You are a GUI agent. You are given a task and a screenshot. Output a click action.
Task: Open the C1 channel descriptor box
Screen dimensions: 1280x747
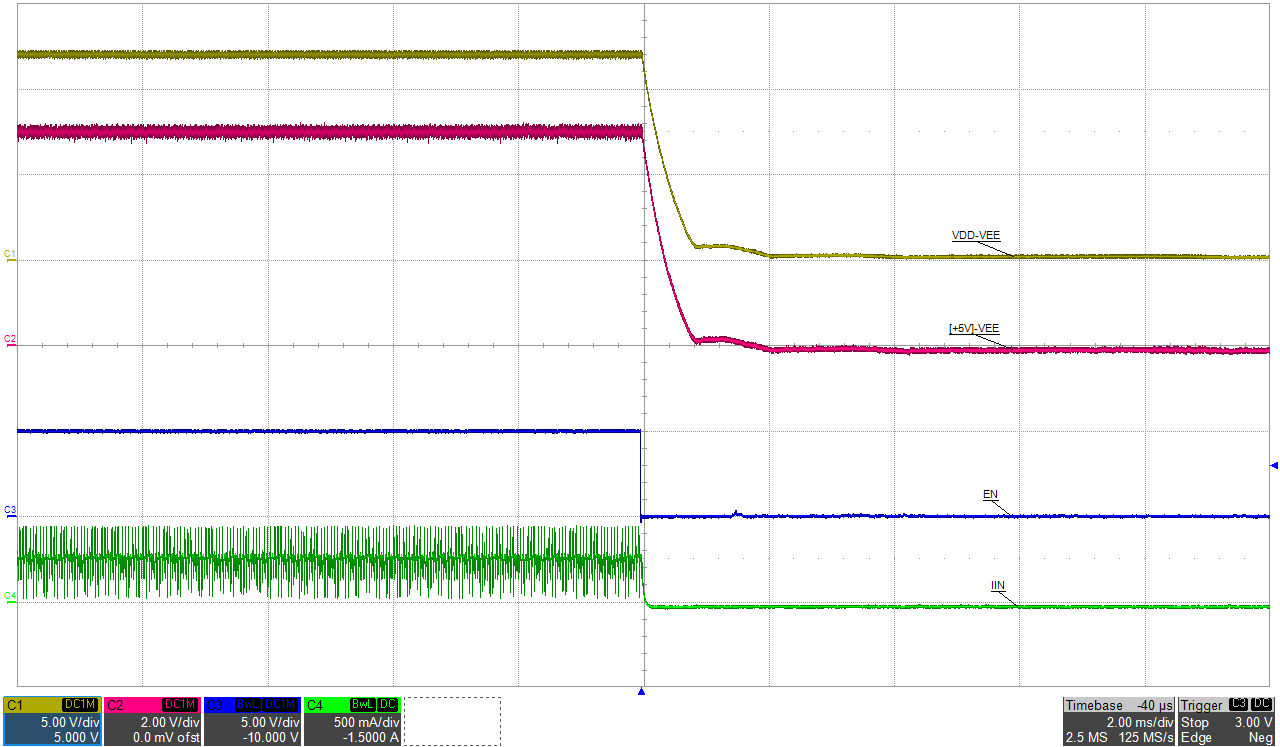52,721
